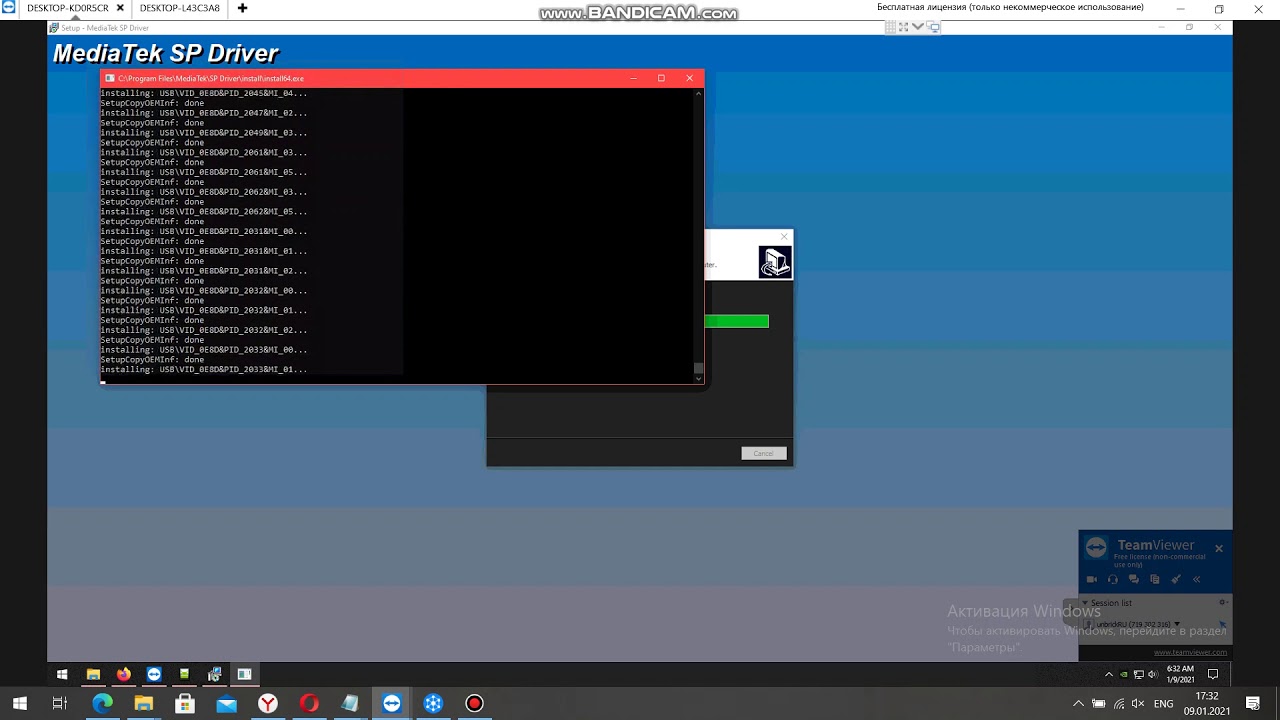Open Firefox on the remote taskbar
This screenshot has width=1280, height=720.
click(123, 674)
